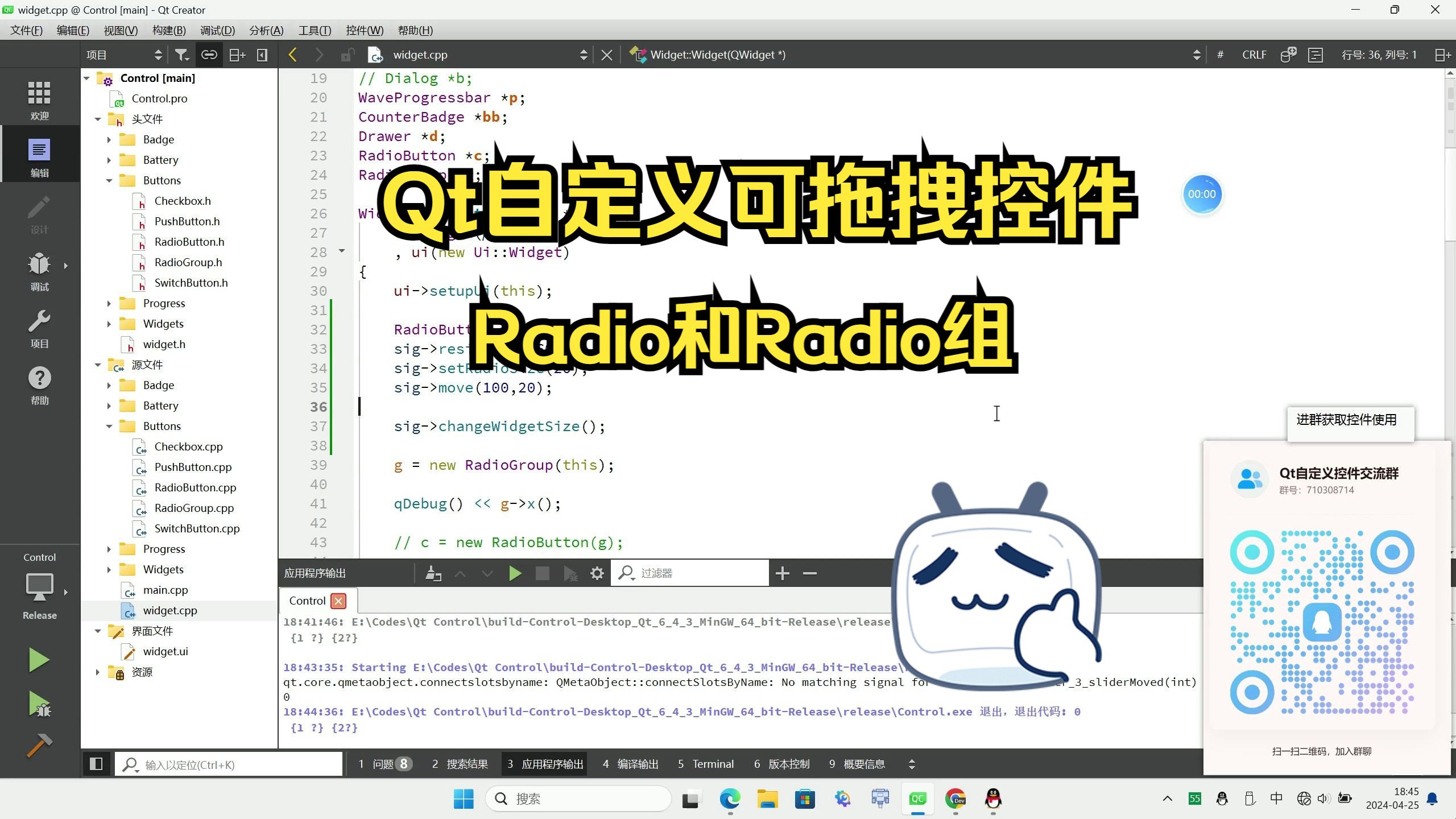
Task: Split the project pane
Action: pos(237,55)
